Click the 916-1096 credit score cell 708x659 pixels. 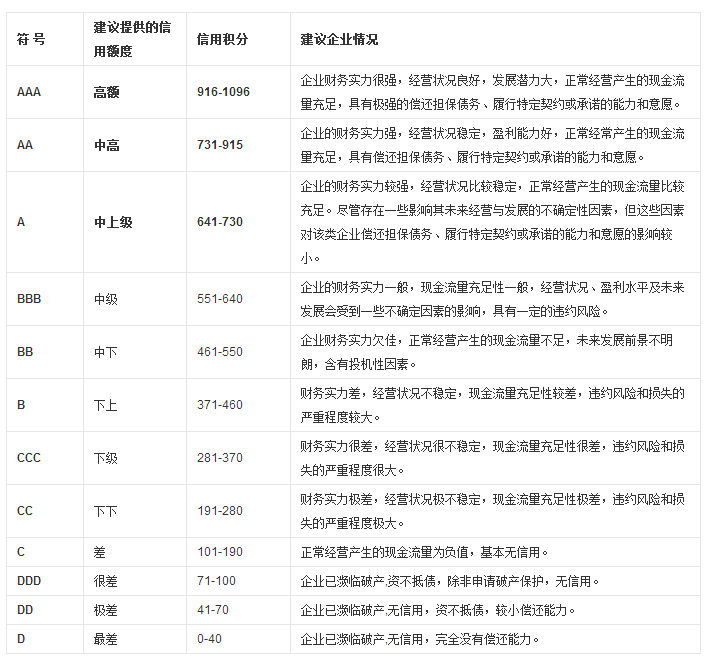224,92
